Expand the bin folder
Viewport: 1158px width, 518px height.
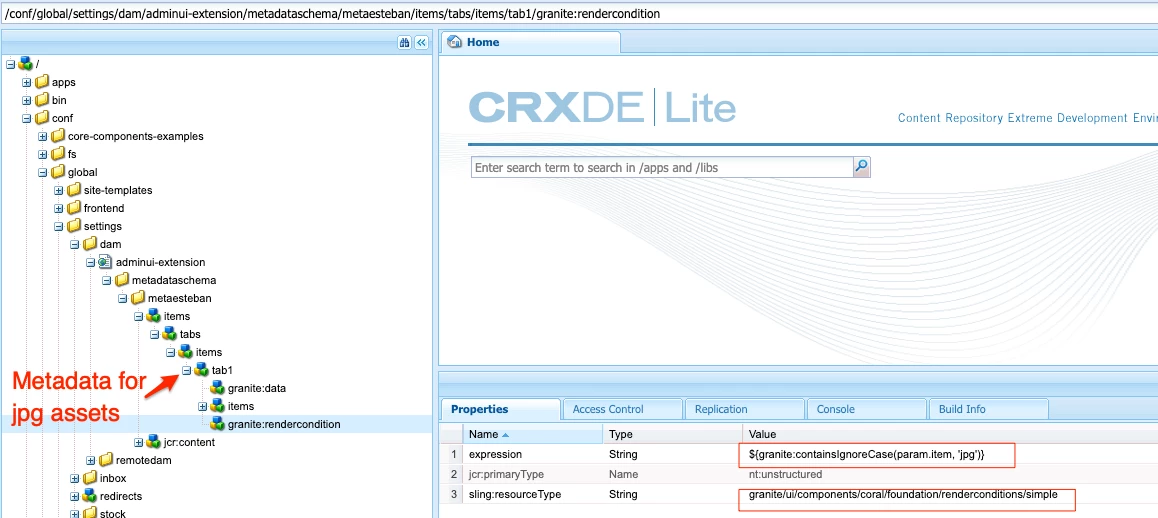coord(27,100)
